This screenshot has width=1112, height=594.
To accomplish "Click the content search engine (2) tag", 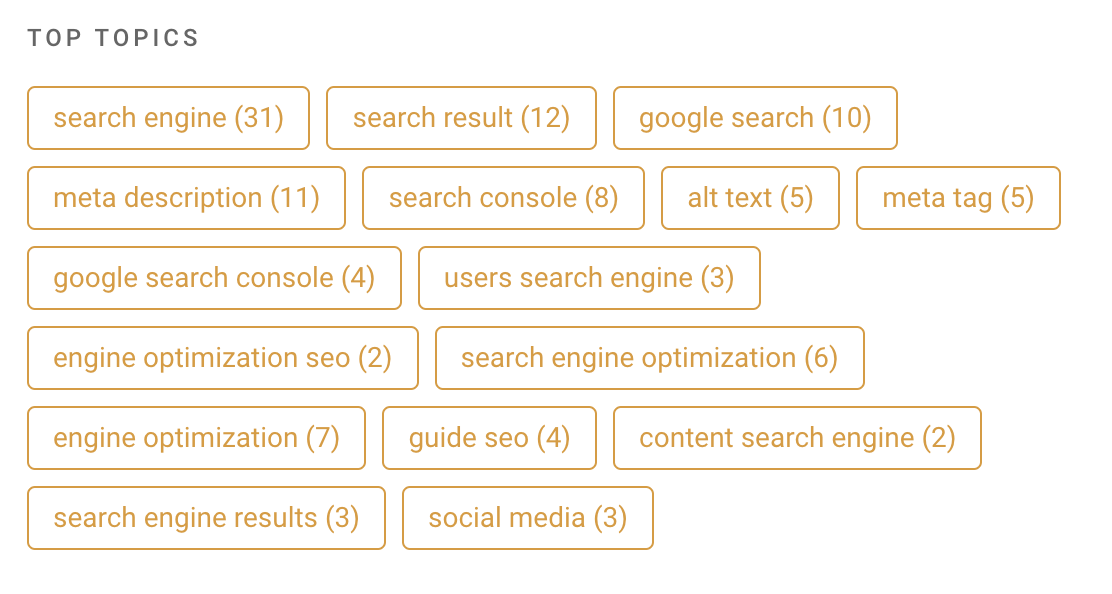I will pos(797,438).
